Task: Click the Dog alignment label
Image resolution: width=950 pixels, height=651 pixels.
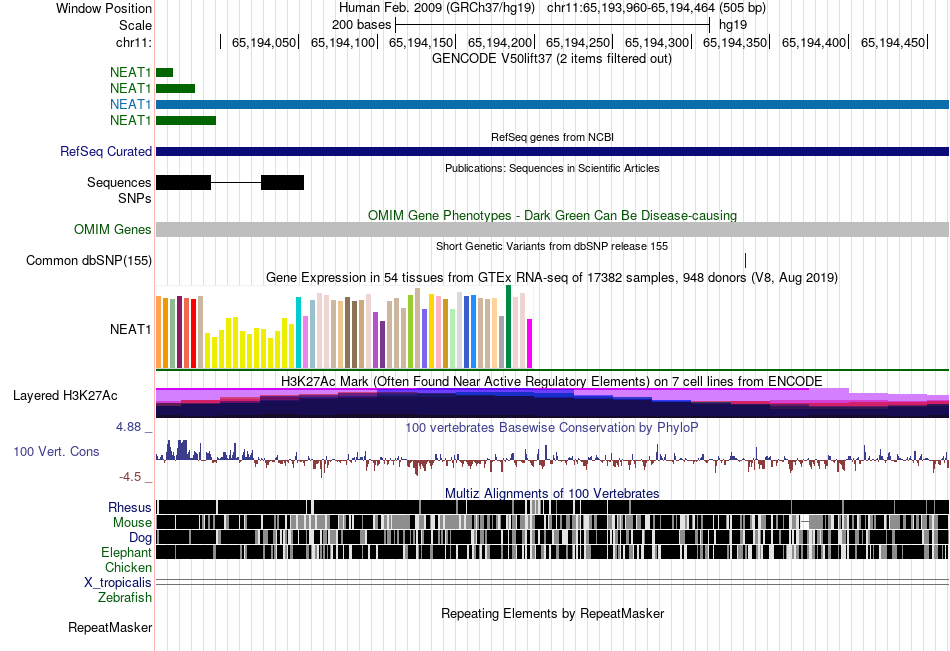Action: coord(141,538)
